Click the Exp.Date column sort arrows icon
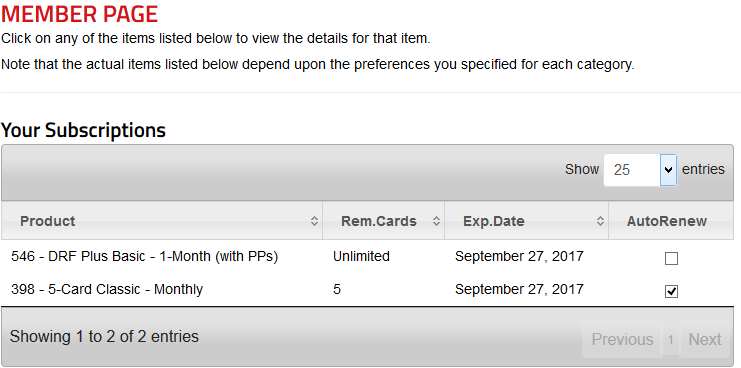This screenshot has width=741, height=368. click(600, 221)
